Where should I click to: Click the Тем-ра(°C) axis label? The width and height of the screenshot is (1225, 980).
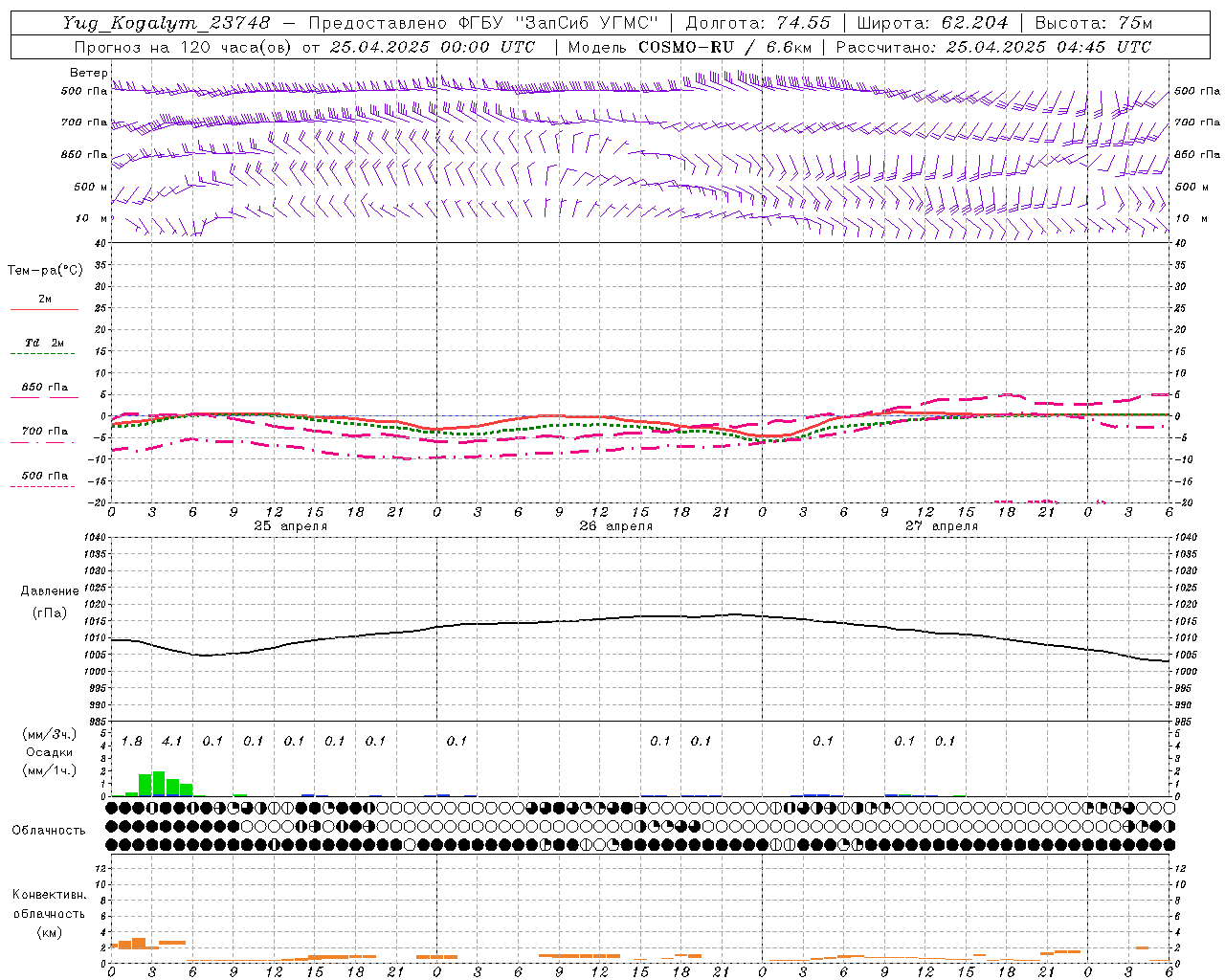point(45,271)
